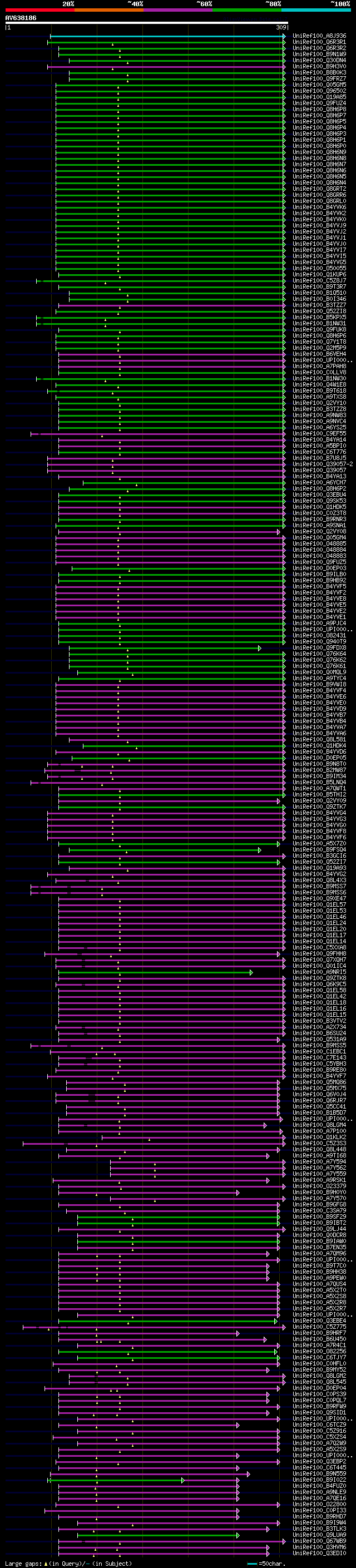356x1568 pixels.
Task: Select hit label UniRef100_O23379
Action: 319,1186
